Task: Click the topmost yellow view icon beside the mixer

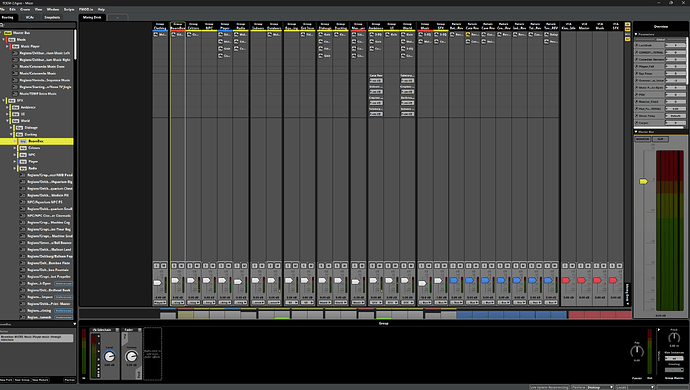Action: pos(628,25)
